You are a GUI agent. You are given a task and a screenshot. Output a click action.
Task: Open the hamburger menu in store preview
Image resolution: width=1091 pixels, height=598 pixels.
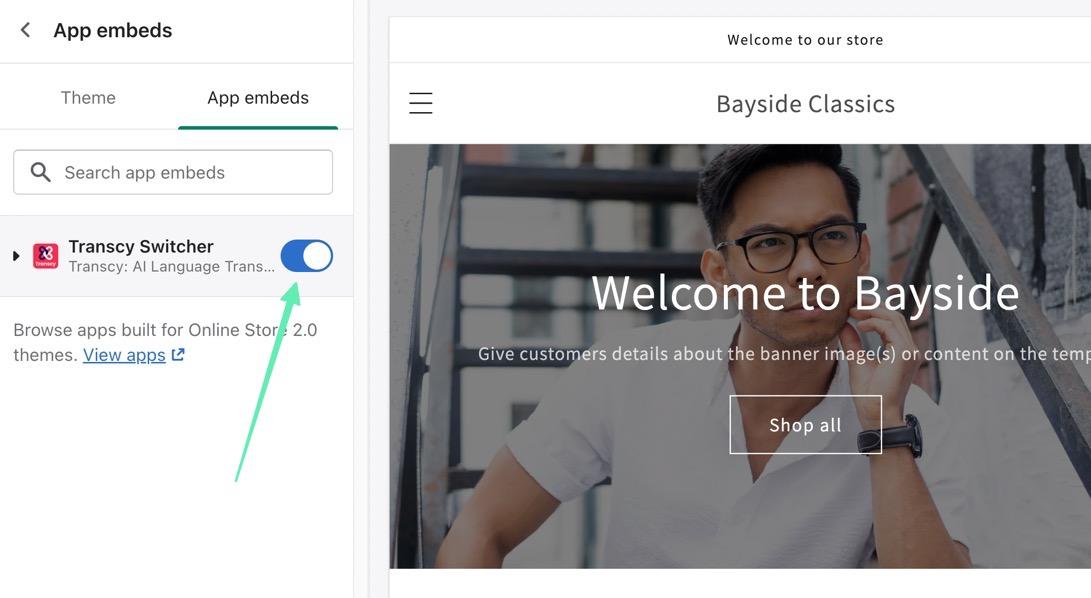pos(420,103)
